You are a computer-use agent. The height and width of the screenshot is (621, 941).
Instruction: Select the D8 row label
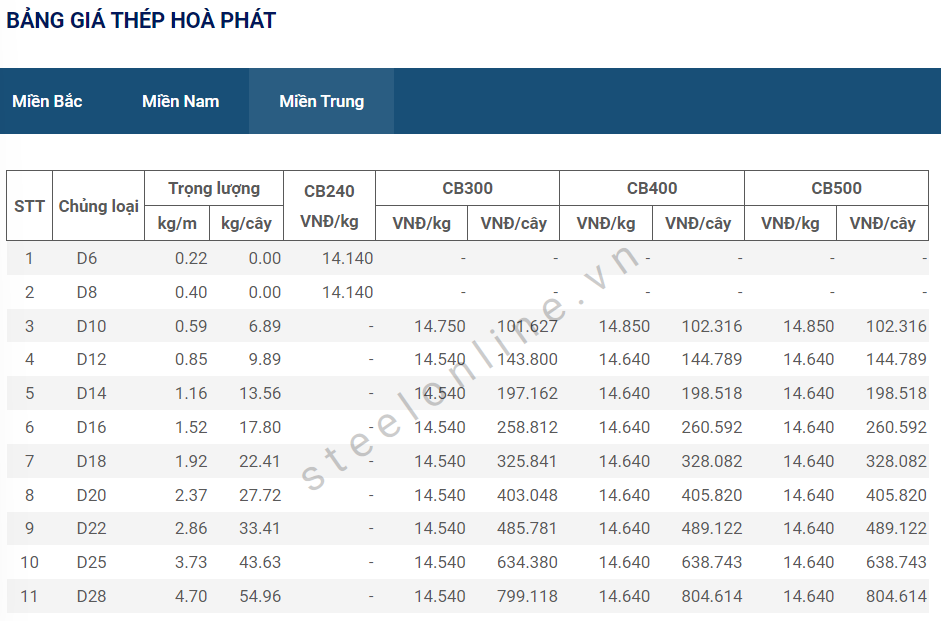point(86,292)
